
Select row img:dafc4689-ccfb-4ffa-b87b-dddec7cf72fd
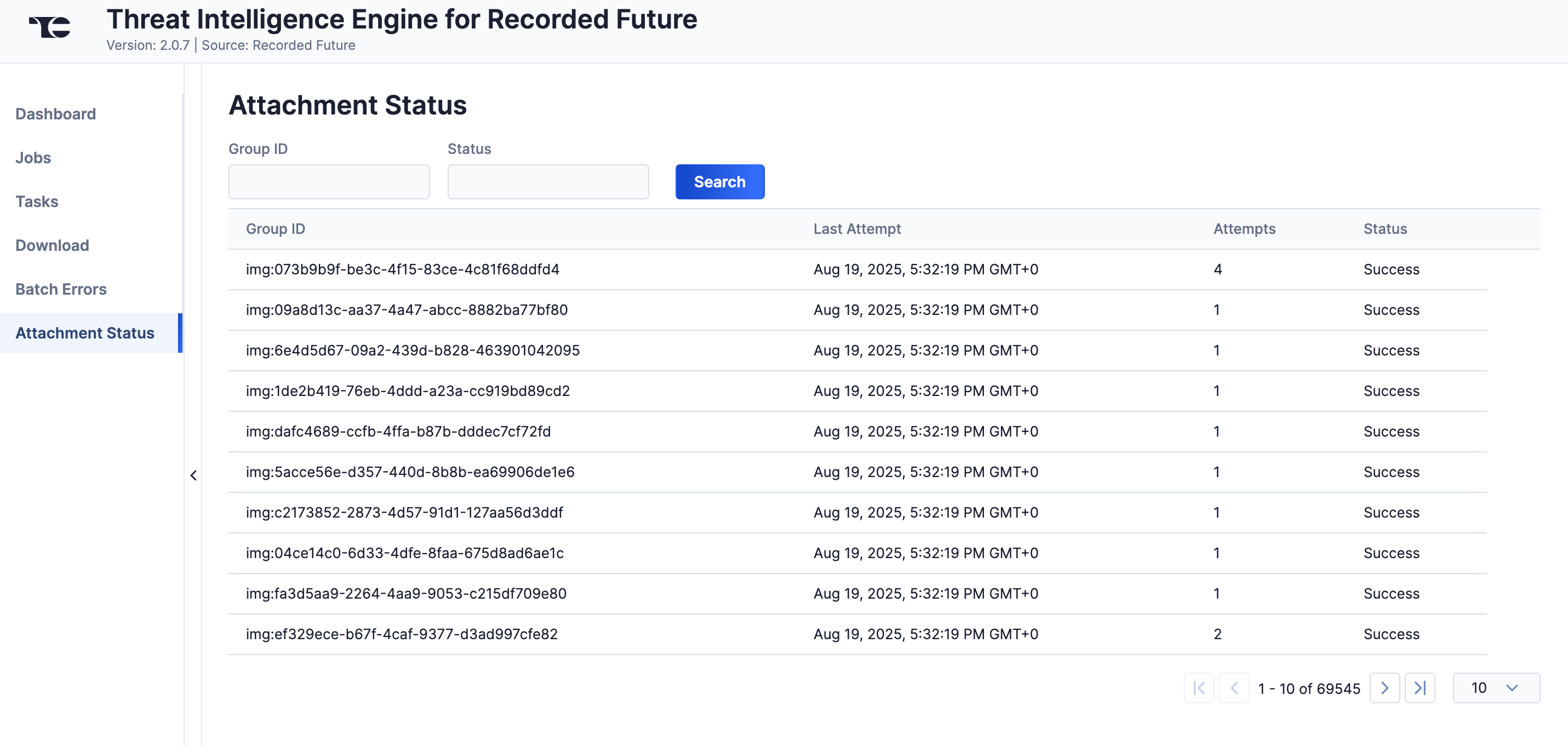pyautogui.click(x=857, y=432)
